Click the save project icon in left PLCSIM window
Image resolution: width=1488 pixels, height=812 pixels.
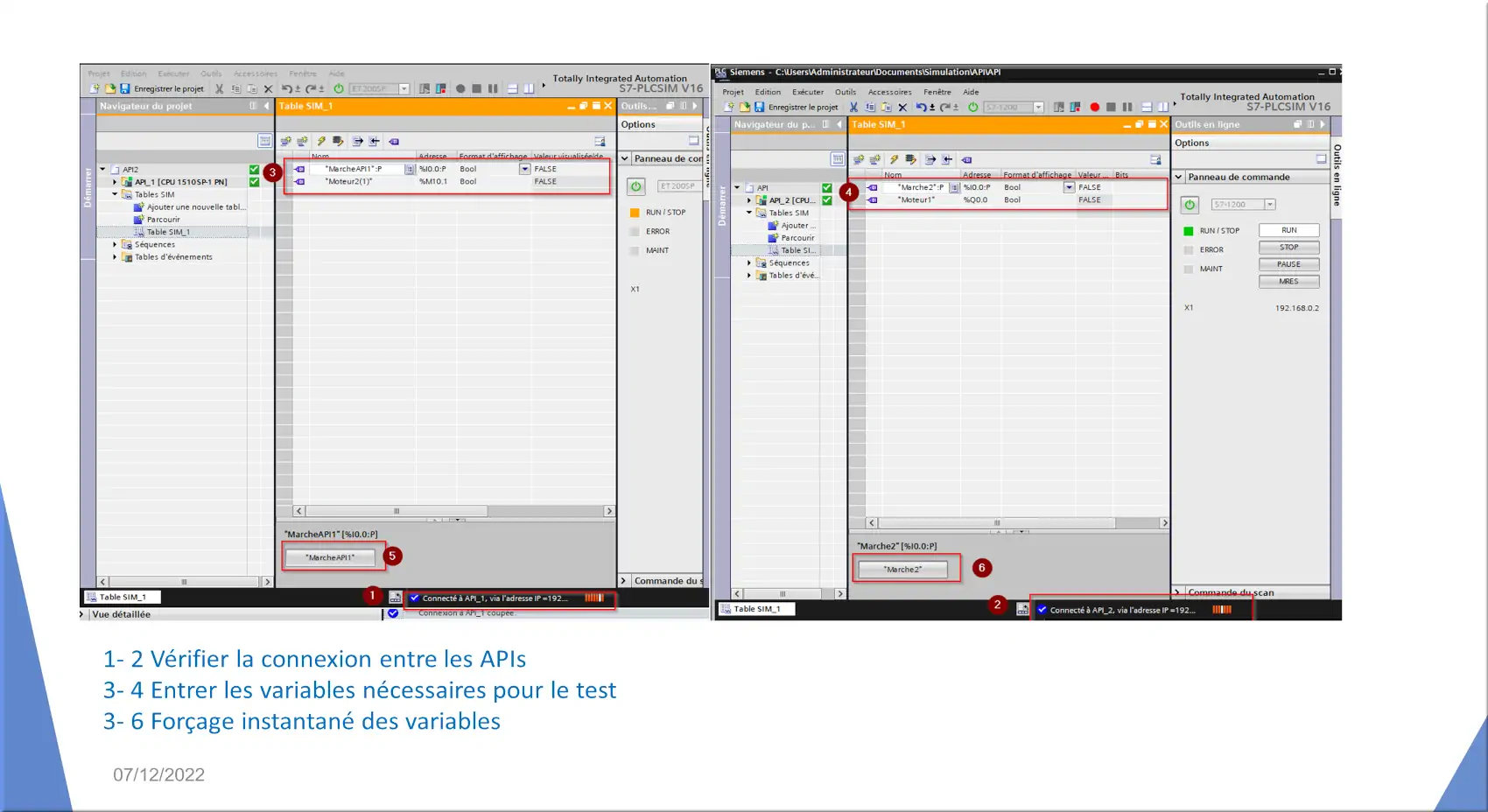[125, 88]
